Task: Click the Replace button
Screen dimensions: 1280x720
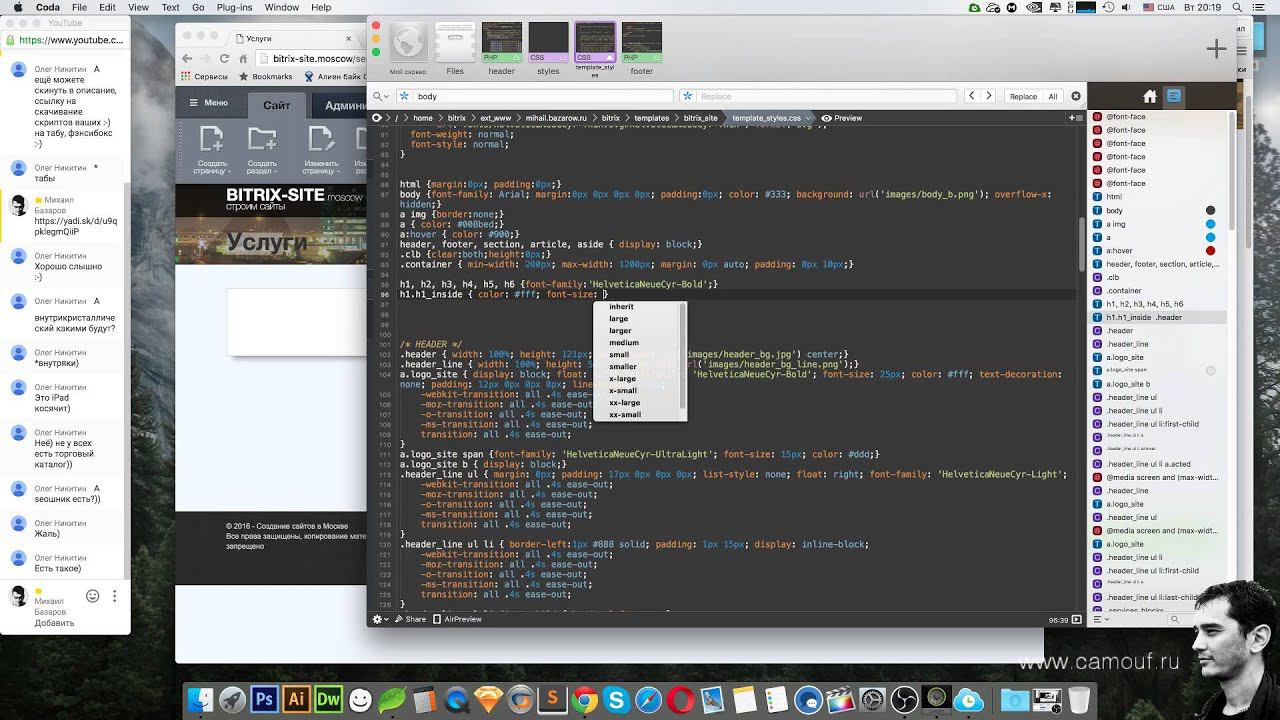Action: tap(1023, 96)
